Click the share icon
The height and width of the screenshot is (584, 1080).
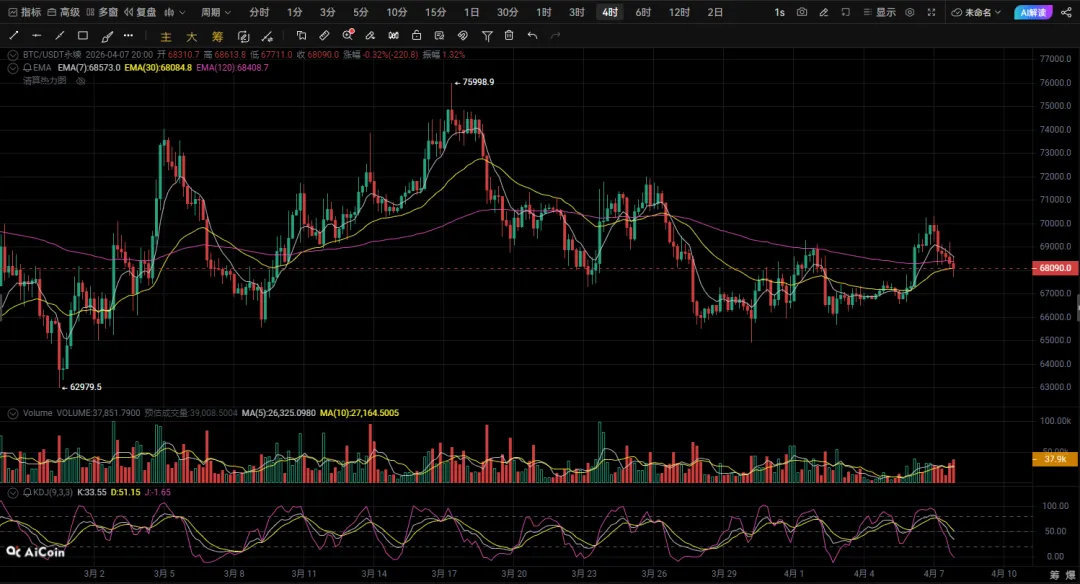click(x=1066, y=12)
